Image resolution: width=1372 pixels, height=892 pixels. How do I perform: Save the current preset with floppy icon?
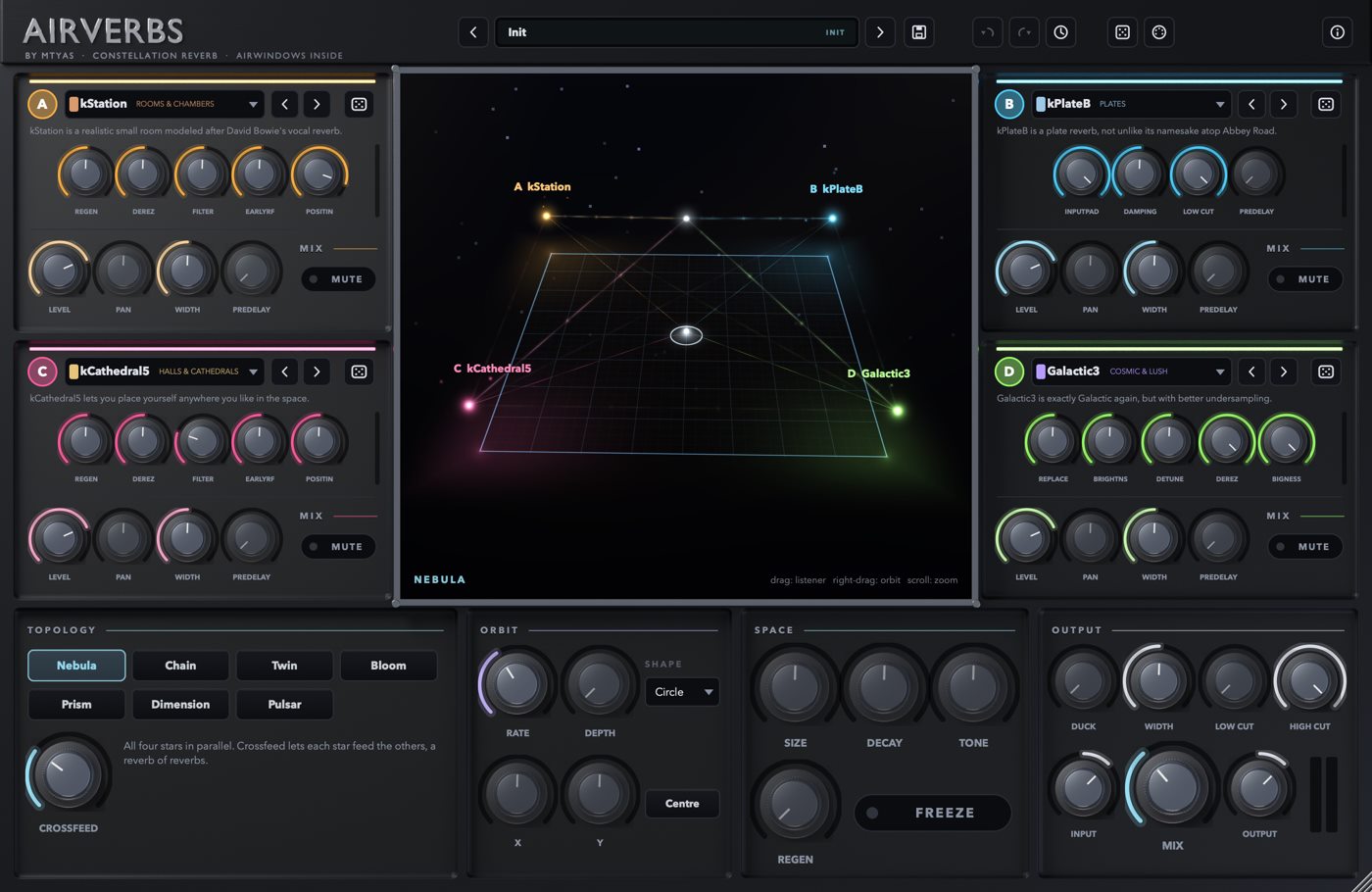tap(919, 32)
